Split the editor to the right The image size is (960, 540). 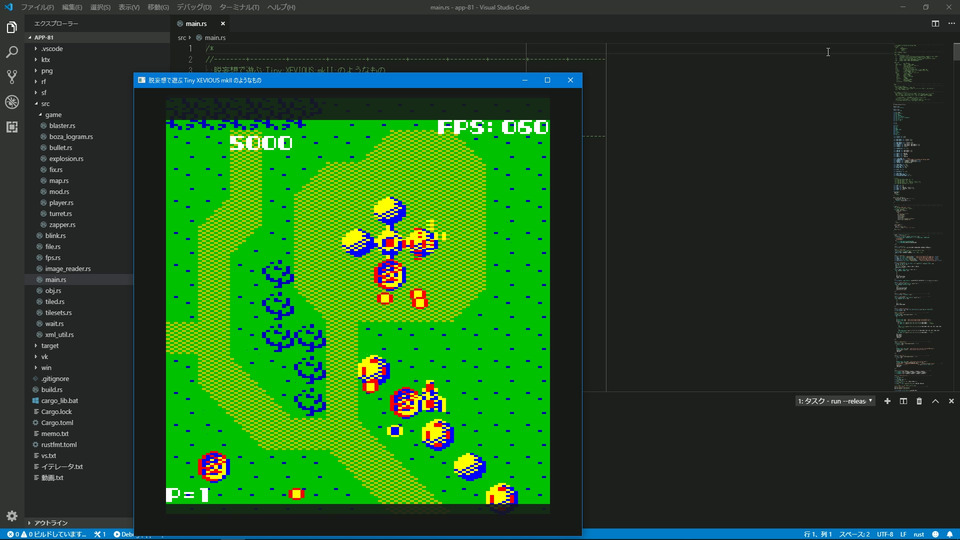tap(935, 23)
